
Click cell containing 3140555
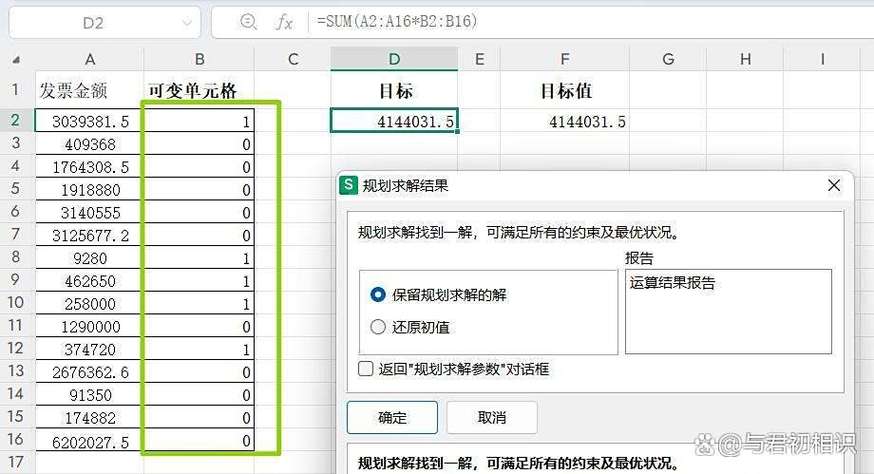click(x=89, y=212)
